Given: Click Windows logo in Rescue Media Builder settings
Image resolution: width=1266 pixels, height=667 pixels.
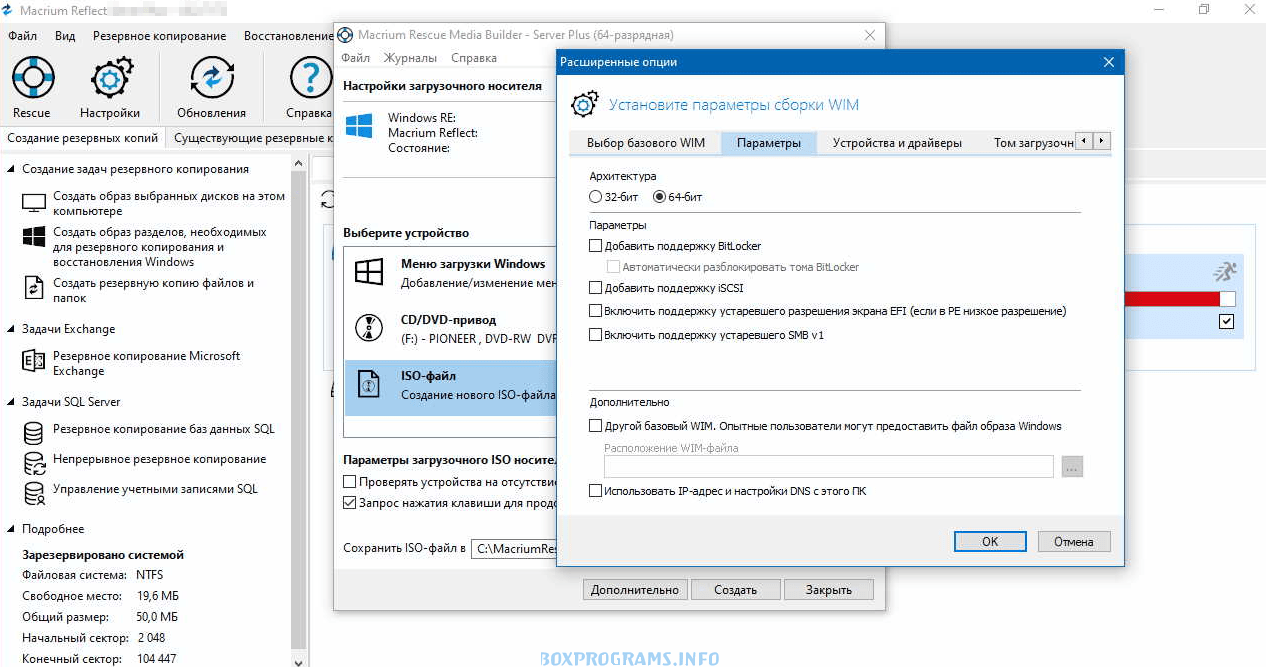Looking at the screenshot, I should [x=359, y=126].
